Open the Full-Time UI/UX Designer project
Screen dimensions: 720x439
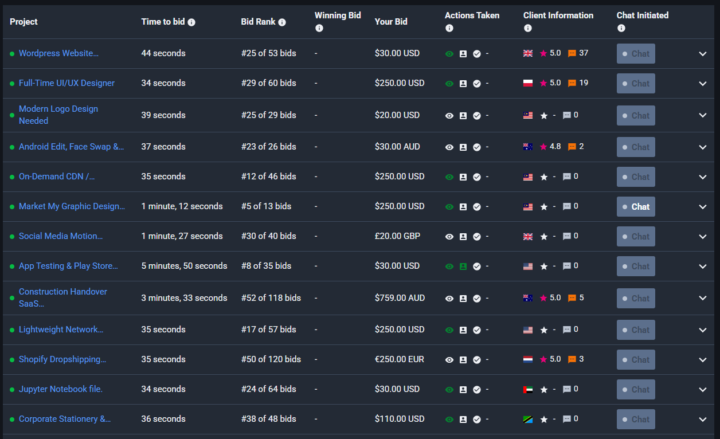pyautogui.click(x=67, y=83)
